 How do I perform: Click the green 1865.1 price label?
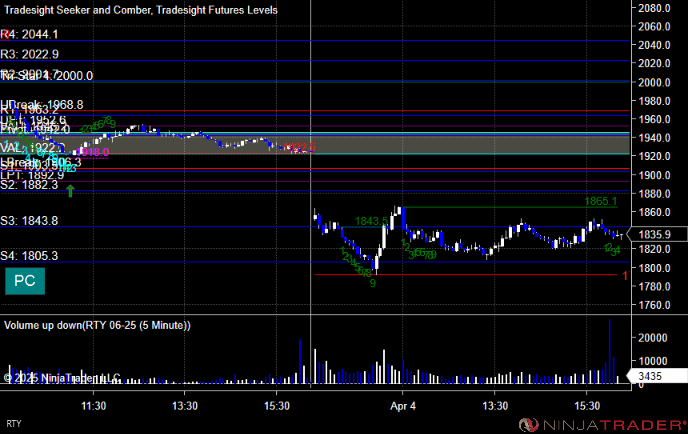[x=601, y=201]
